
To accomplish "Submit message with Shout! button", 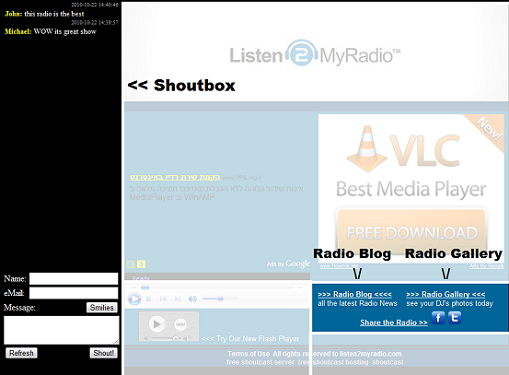I will point(103,353).
